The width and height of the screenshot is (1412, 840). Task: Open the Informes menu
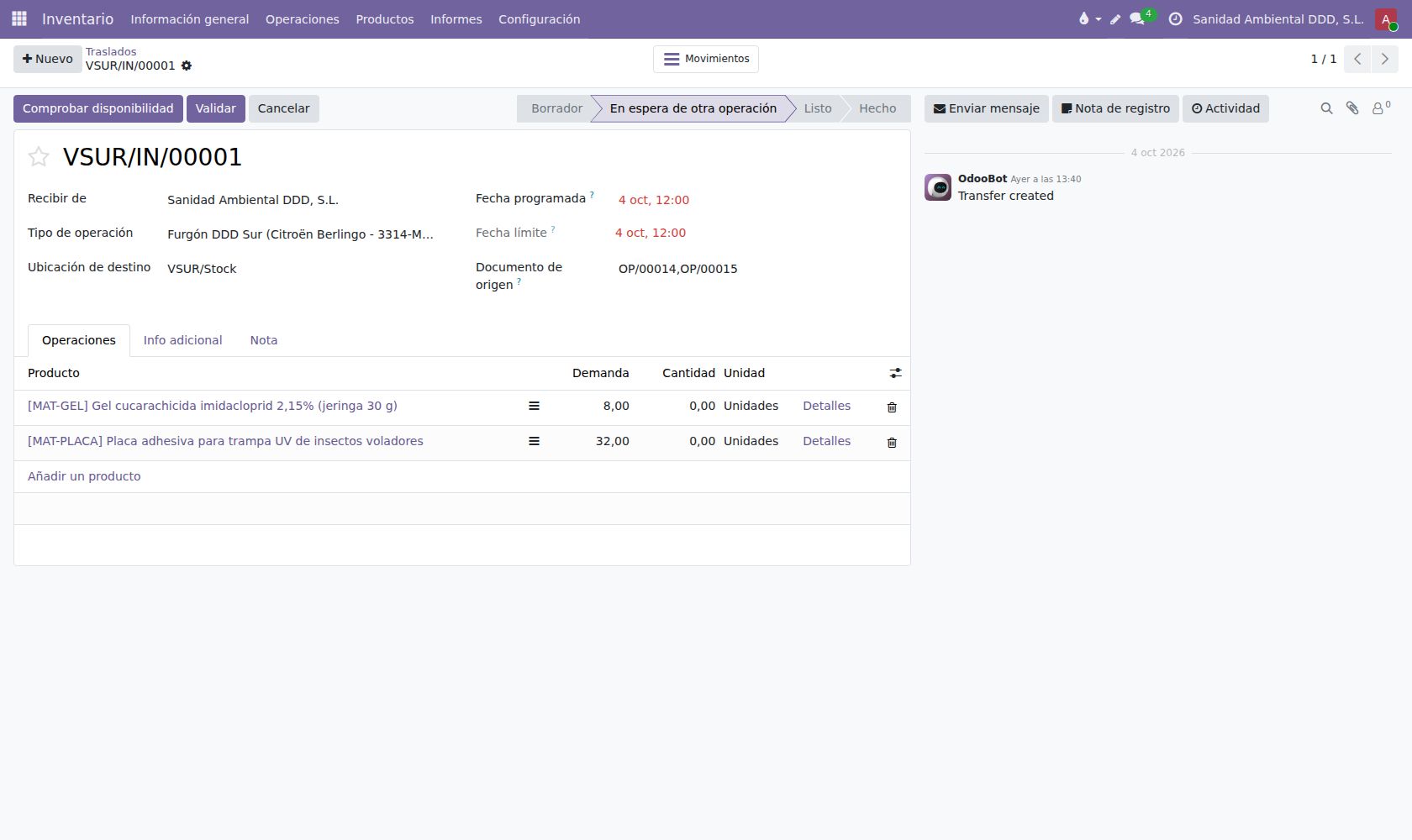(x=456, y=19)
